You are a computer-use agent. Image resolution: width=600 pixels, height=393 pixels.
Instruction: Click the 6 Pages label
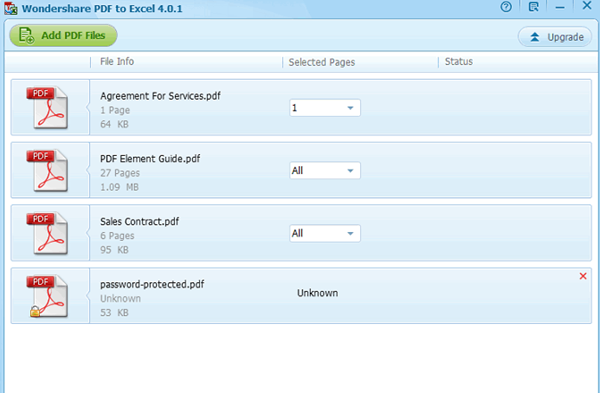tap(117, 236)
